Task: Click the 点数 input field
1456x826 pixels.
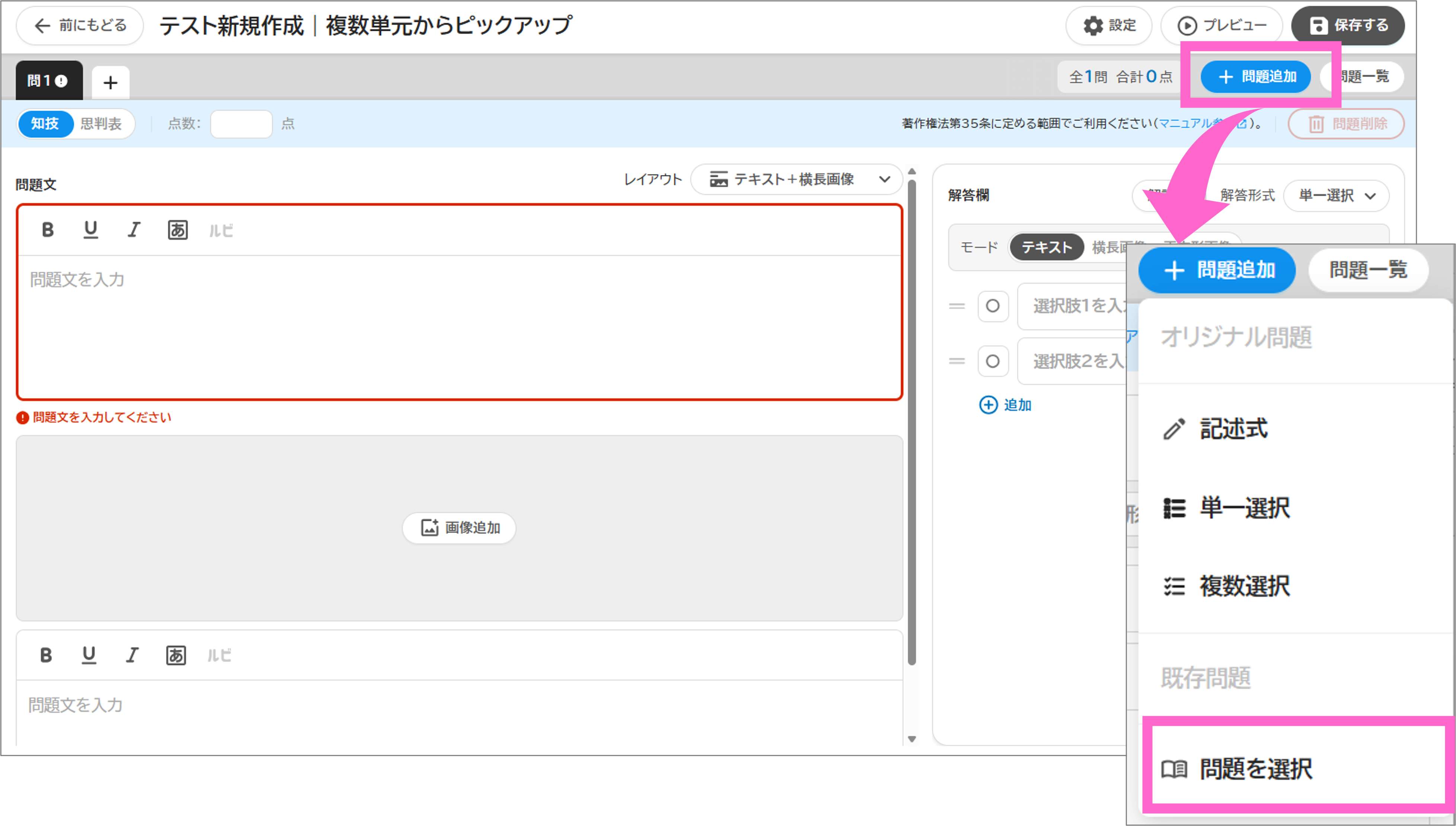Action: click(241, 124)
